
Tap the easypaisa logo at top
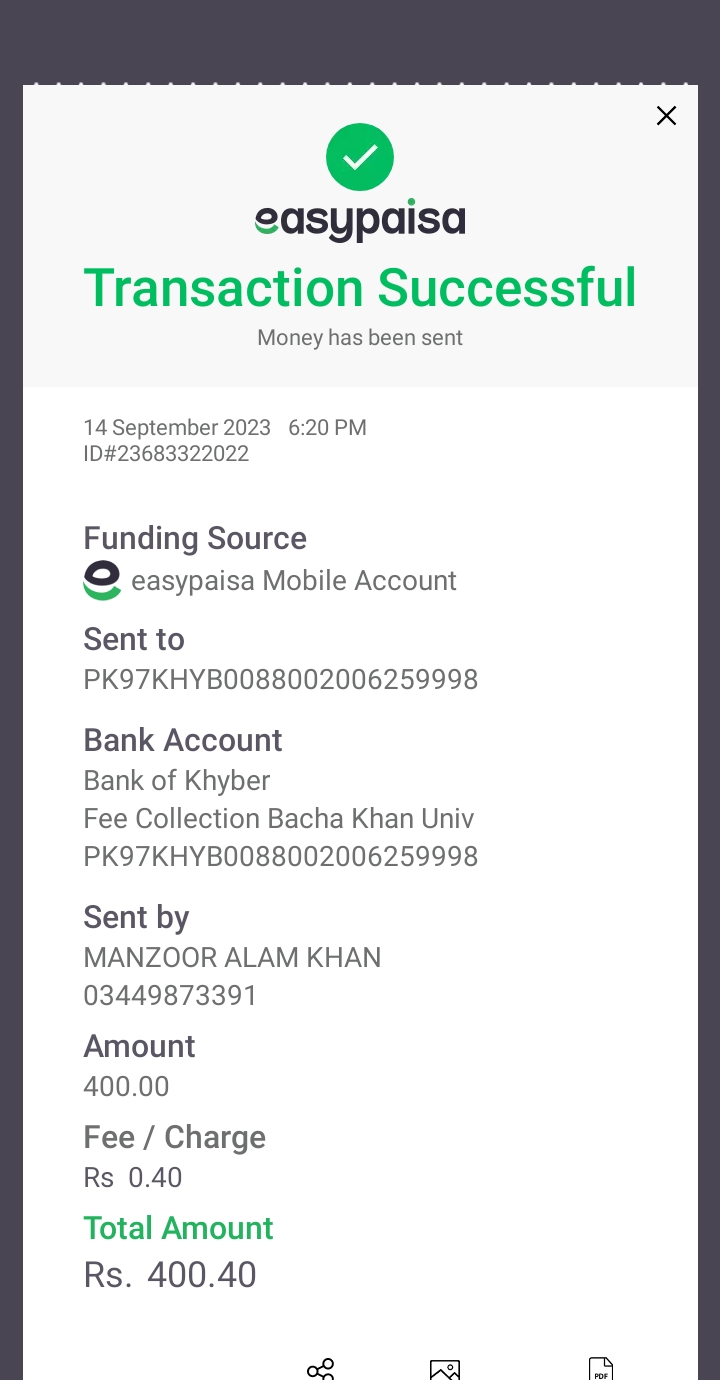(x=360, y=220)
